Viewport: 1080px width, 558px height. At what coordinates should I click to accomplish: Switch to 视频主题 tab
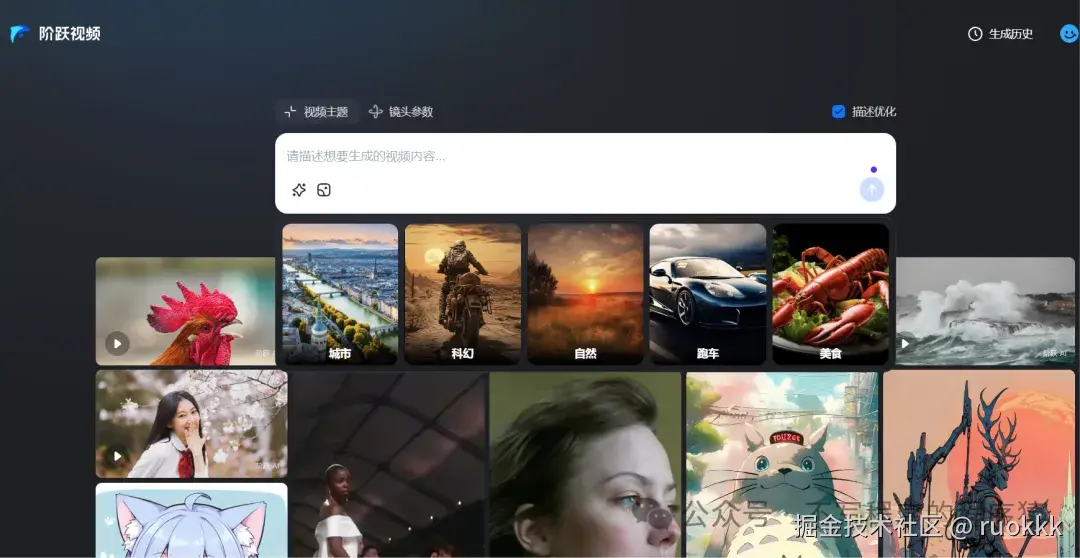tap(317, 112)
